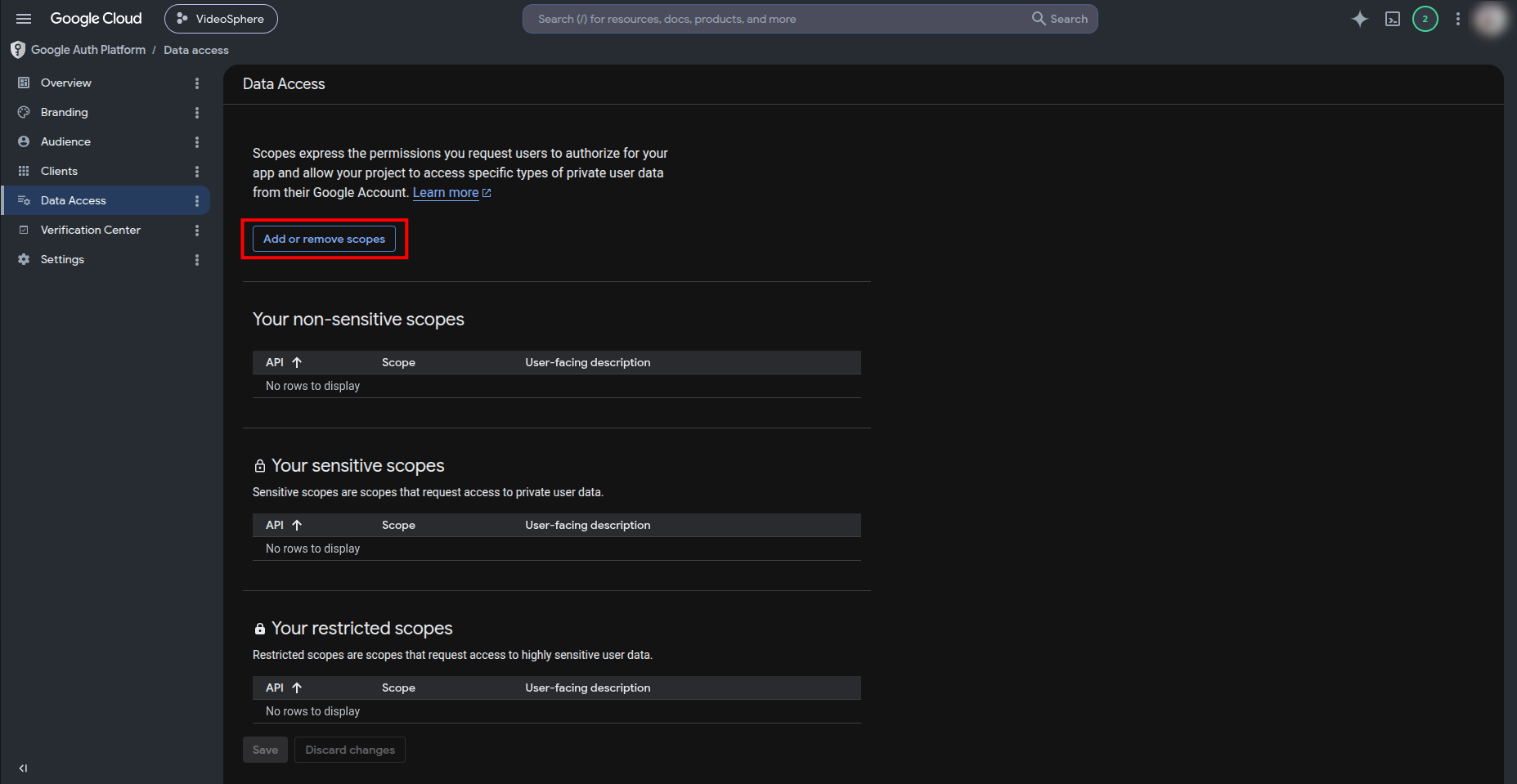This screenshot has height=784, width=1517.
Task: Click open lock icon by sensitive scopes
Action: (x=260, y=466)
